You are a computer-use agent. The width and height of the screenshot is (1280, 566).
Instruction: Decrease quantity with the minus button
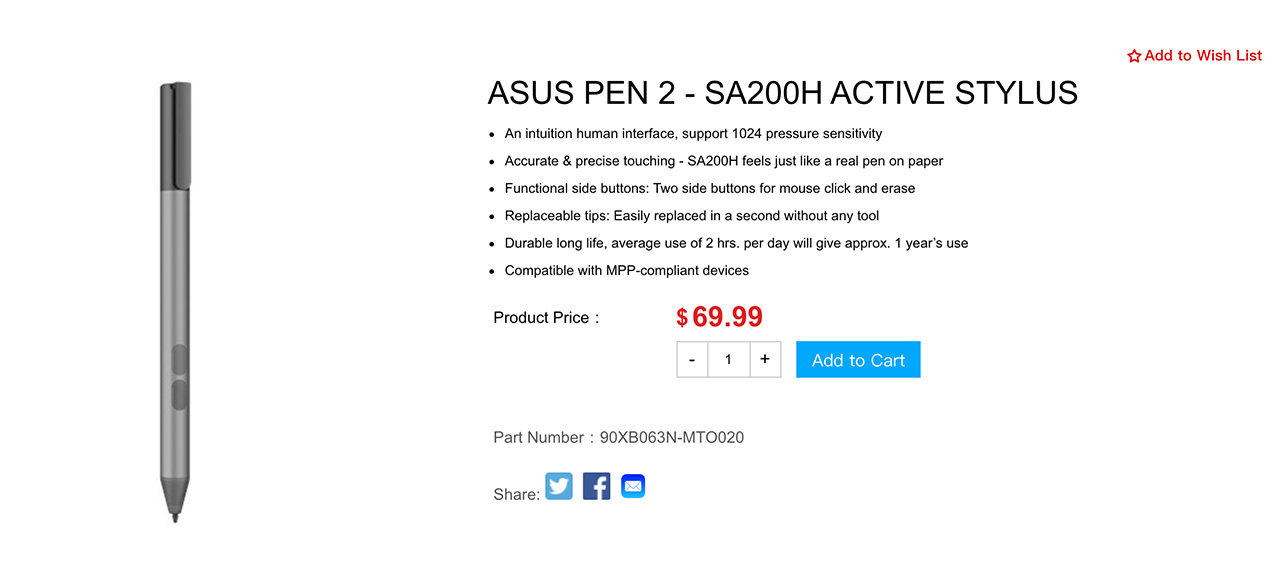coord(692,360)
